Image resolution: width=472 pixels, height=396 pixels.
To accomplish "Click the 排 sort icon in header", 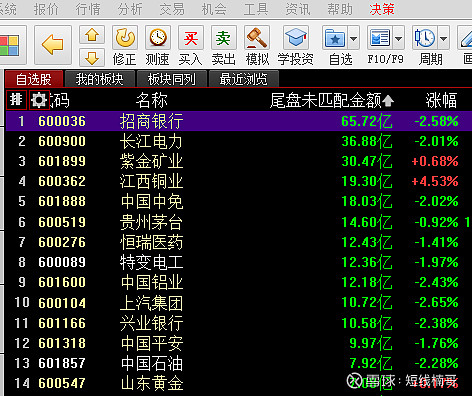I will pos(16,100).
